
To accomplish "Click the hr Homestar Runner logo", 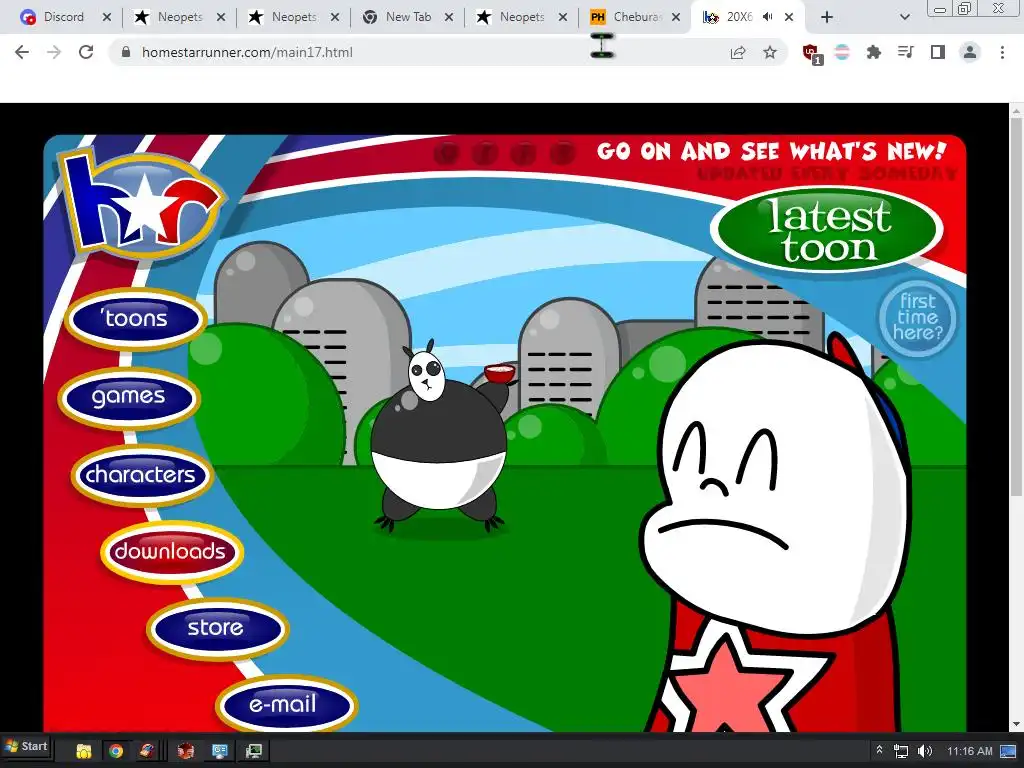I will (142, 204).
